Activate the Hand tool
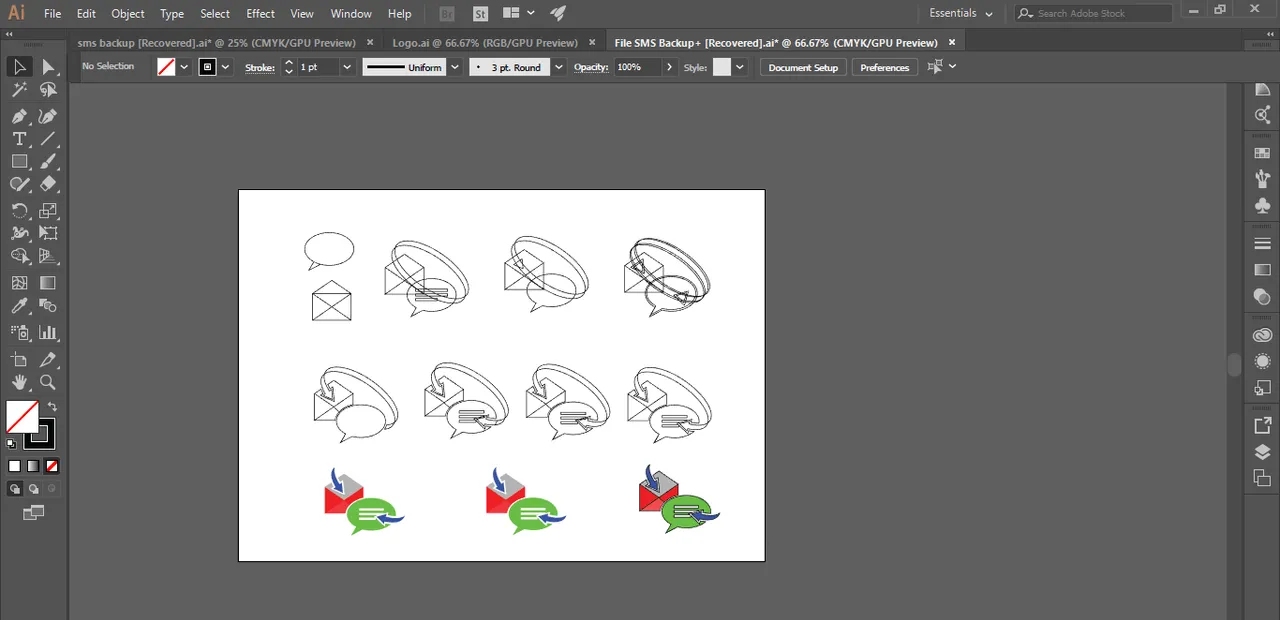Screen dimensions: 1280x620 click(x=19, y=383)
